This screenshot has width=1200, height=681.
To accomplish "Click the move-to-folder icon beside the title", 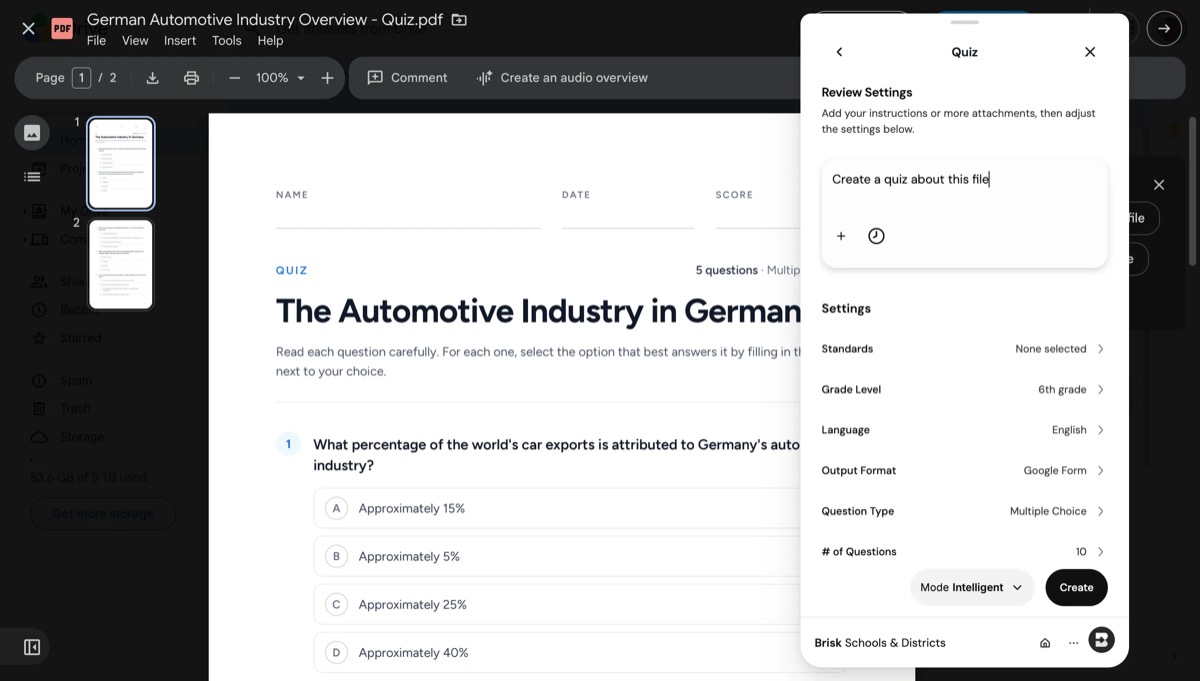I will [x=459, y=20].
